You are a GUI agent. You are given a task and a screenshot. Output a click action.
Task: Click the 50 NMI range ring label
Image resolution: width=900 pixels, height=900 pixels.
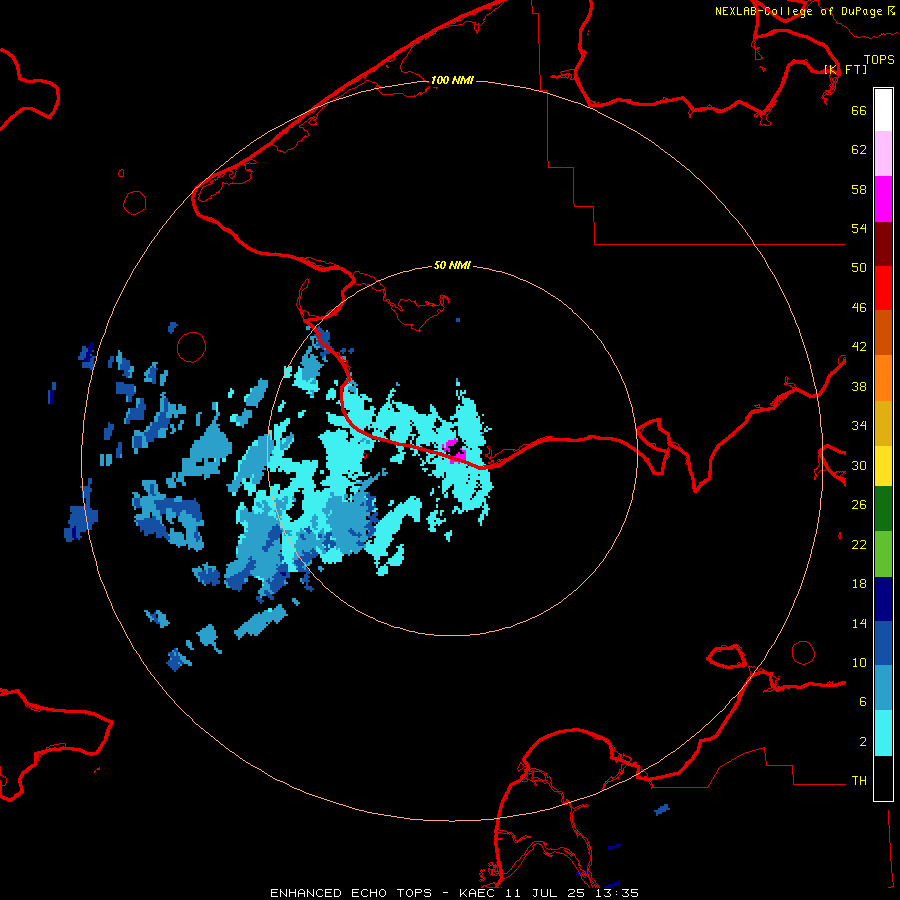452,265
